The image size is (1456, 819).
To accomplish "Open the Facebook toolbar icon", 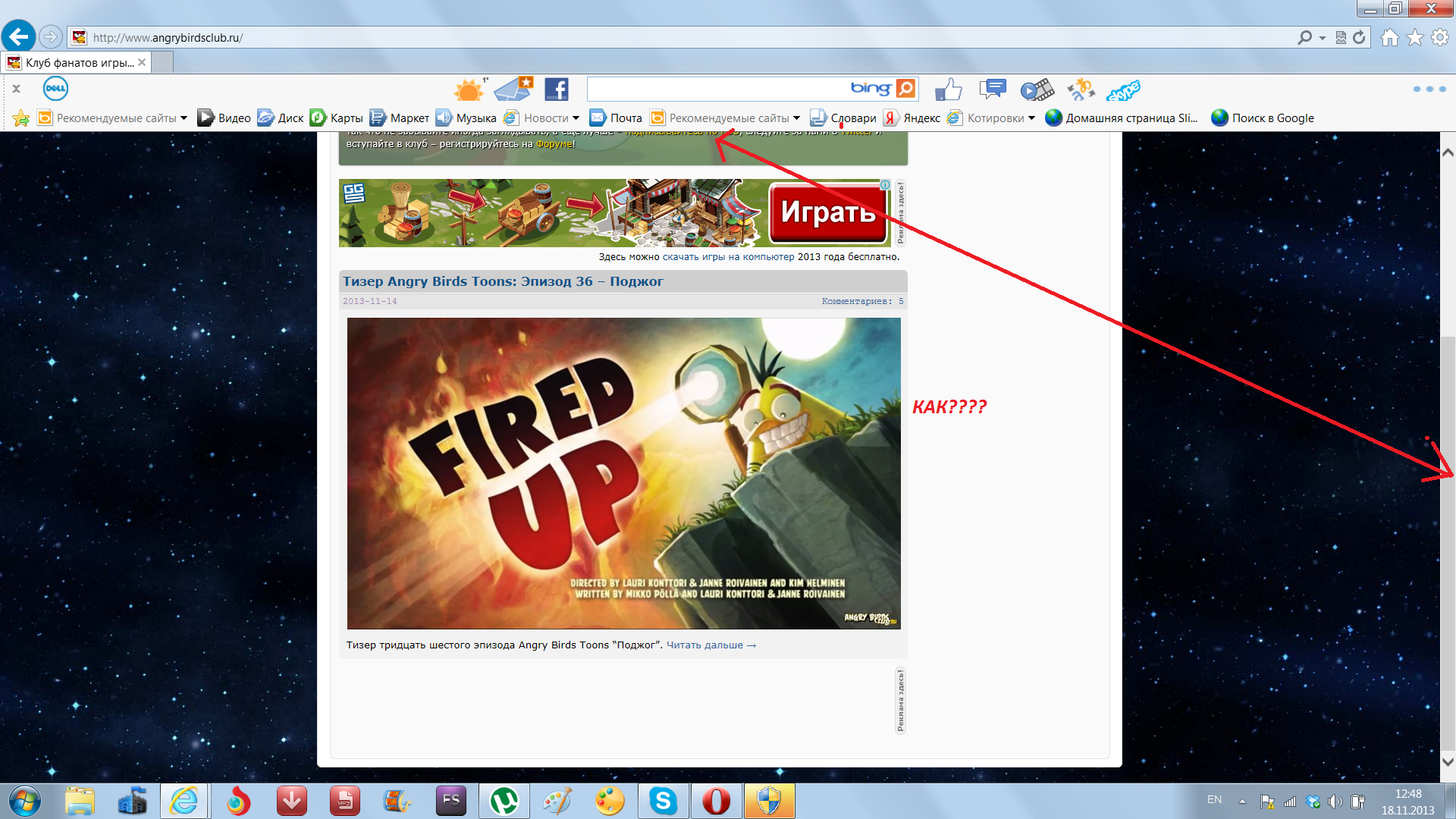I will click(557, 89).
